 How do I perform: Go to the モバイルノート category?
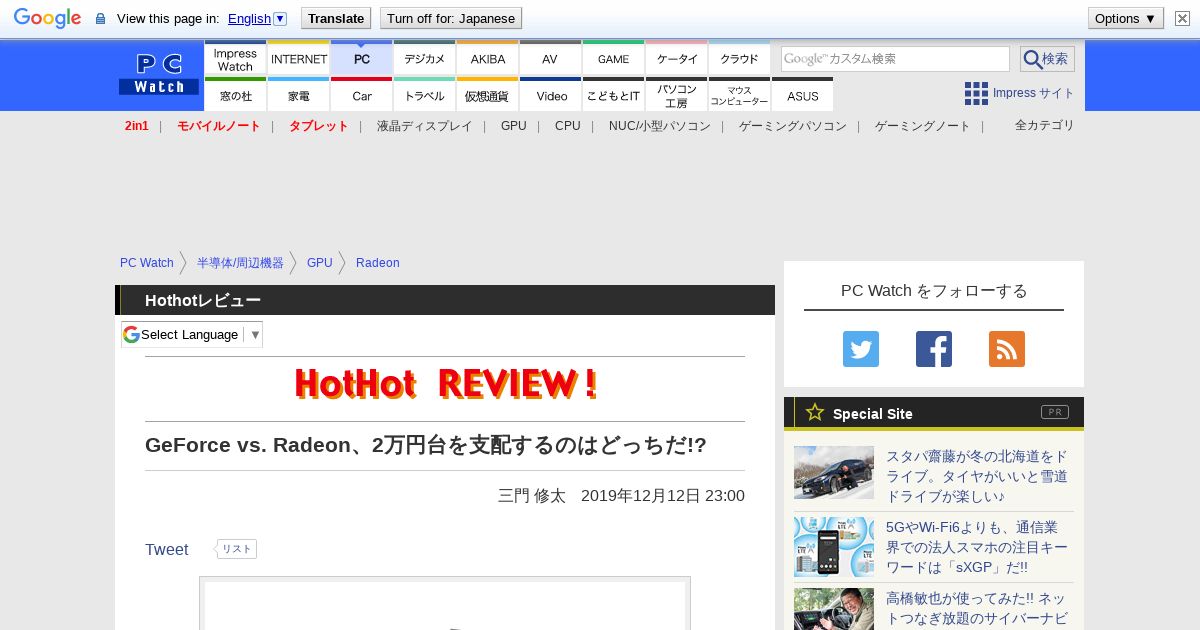[x=219, y=126]
